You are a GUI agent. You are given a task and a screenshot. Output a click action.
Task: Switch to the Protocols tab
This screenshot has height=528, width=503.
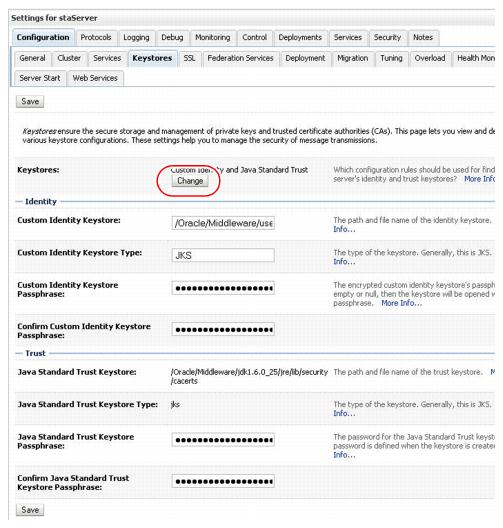pyautogui.click(x=96, y=38)
